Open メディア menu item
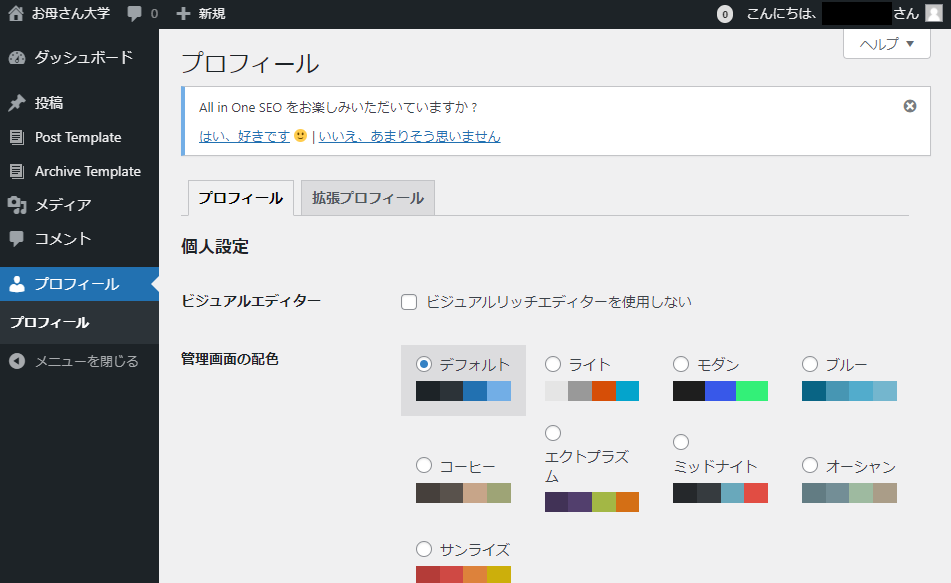Viewport: 951px width, 583px height. tap(79, 206)
